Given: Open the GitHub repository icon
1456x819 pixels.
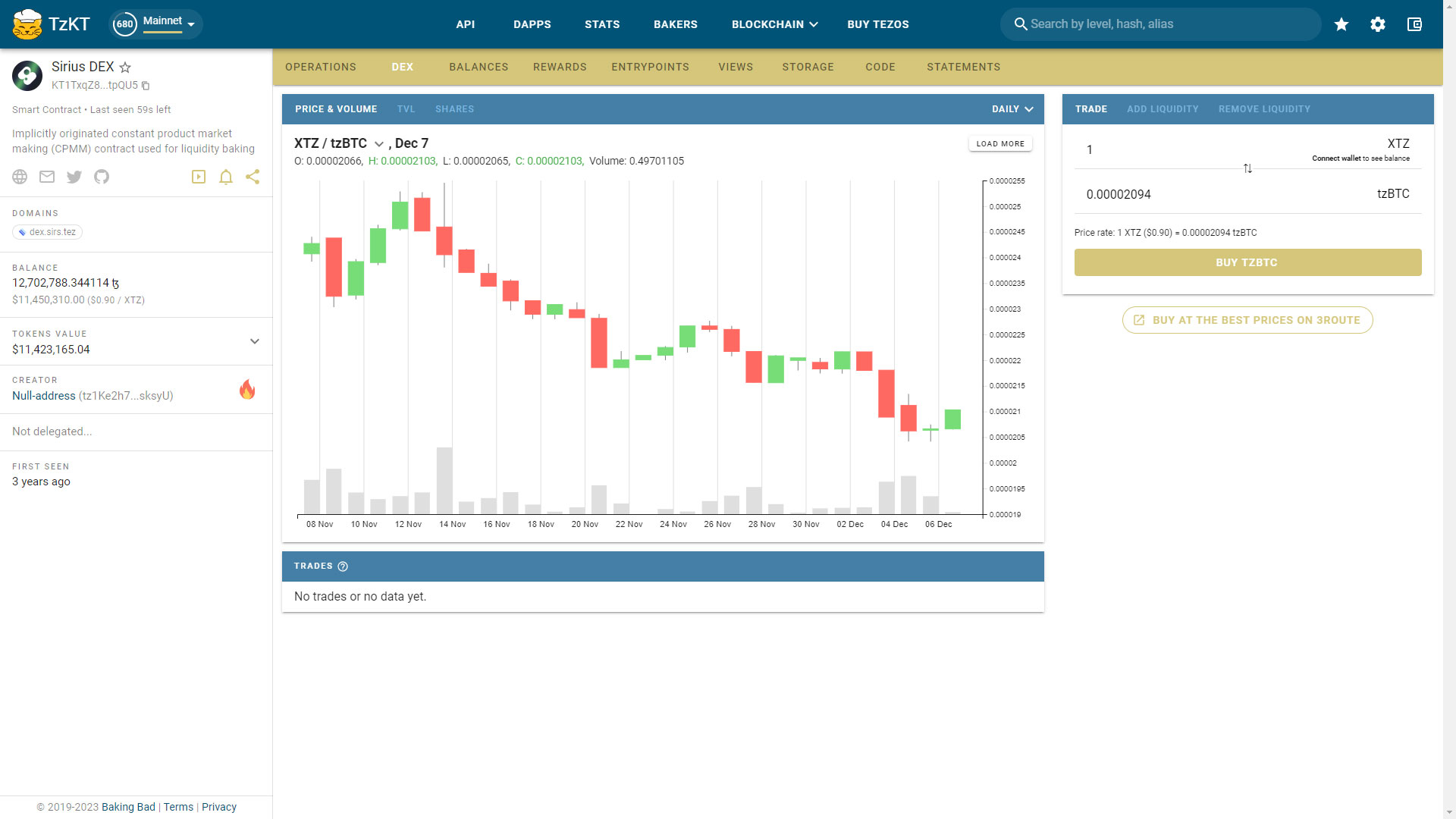Looking at the screenshot, I should 102,177.
